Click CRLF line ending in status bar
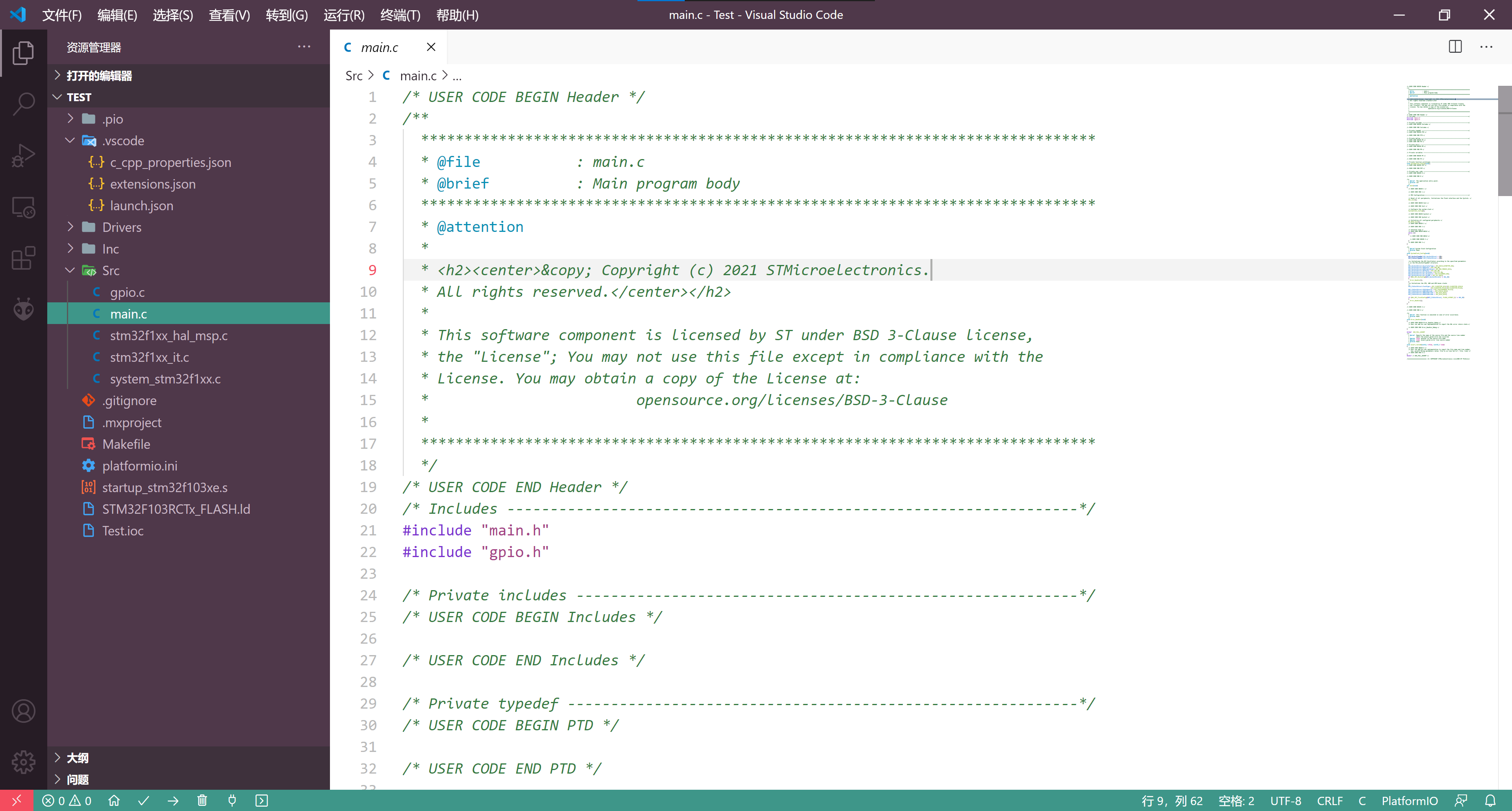The width and height of the screenshot is (1512, 811). [x=1329, y=800]
